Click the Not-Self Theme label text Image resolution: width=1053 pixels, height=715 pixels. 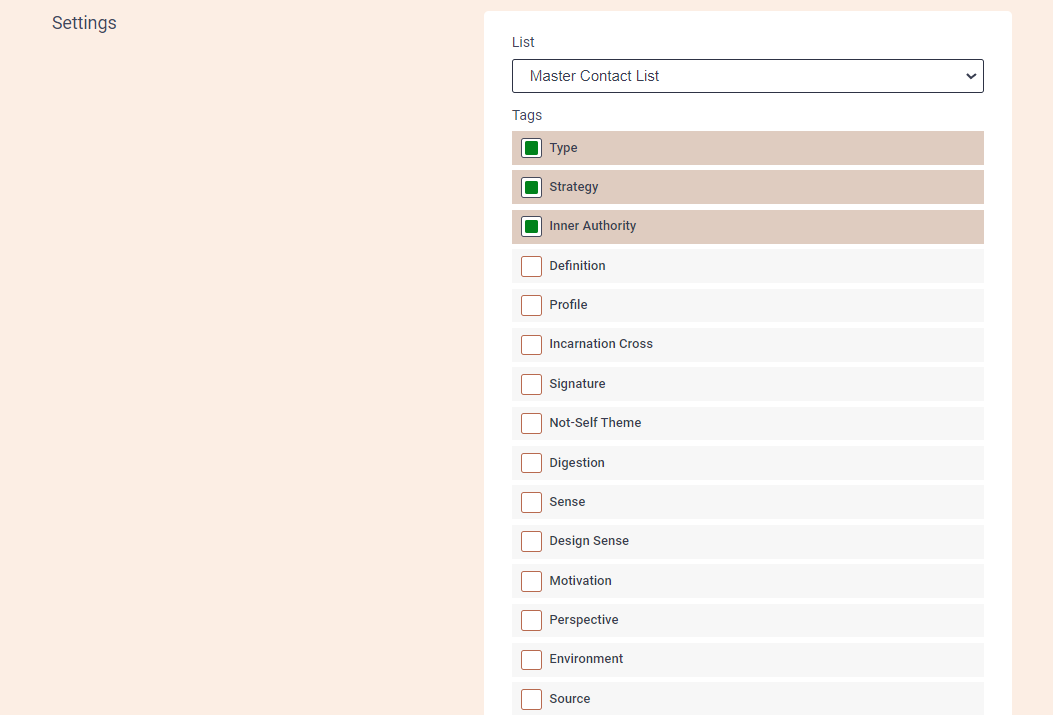595,423
